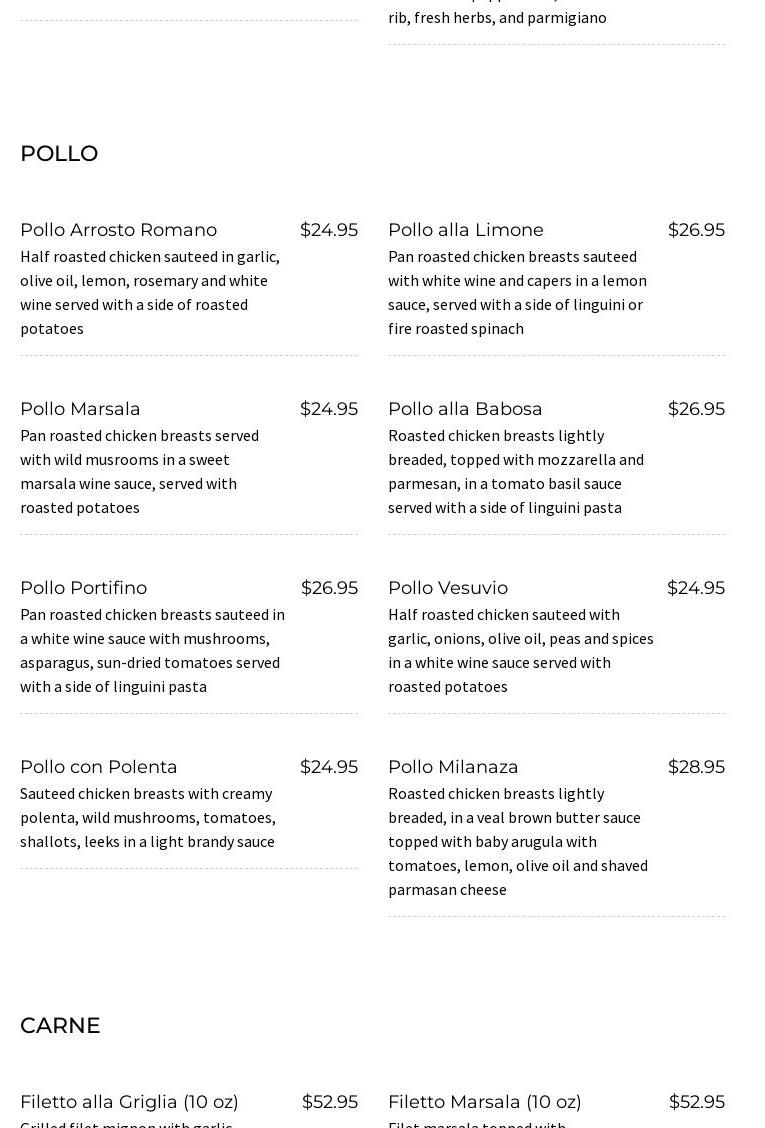
Task: Select the Pollo alla Limone item title
Action: (466, 230)
